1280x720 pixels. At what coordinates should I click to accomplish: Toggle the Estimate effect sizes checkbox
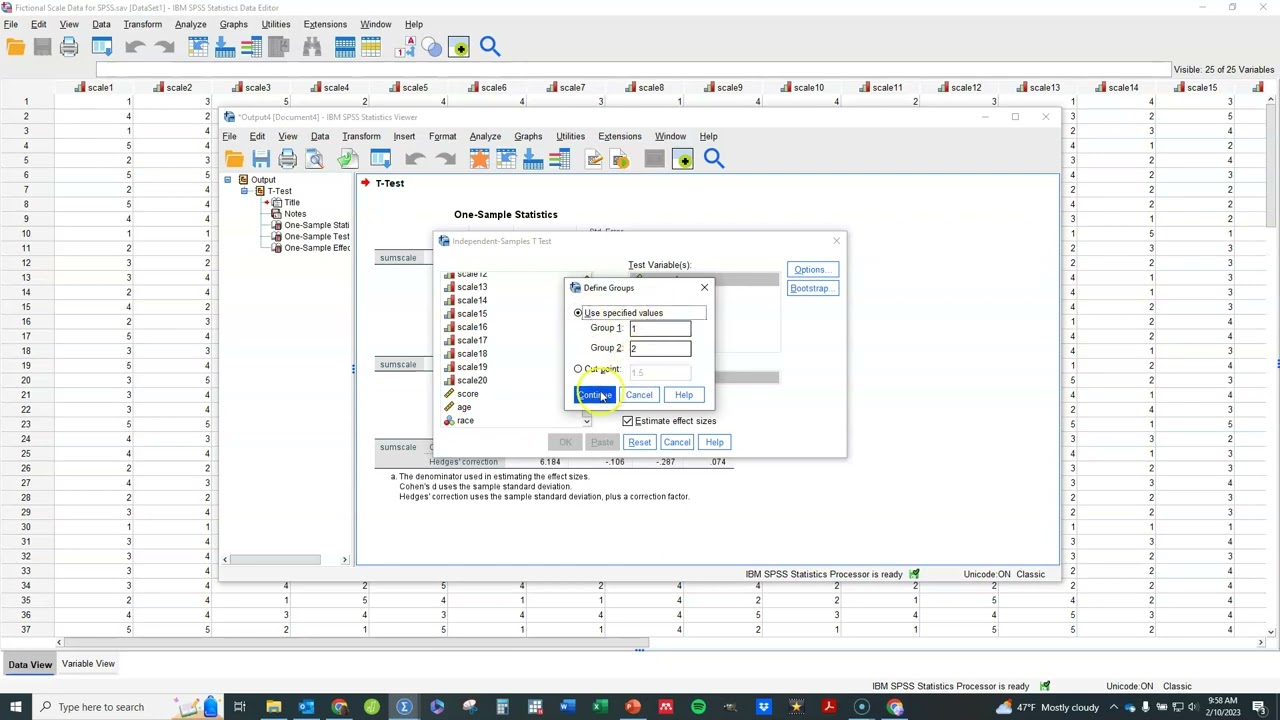point(628,421)
